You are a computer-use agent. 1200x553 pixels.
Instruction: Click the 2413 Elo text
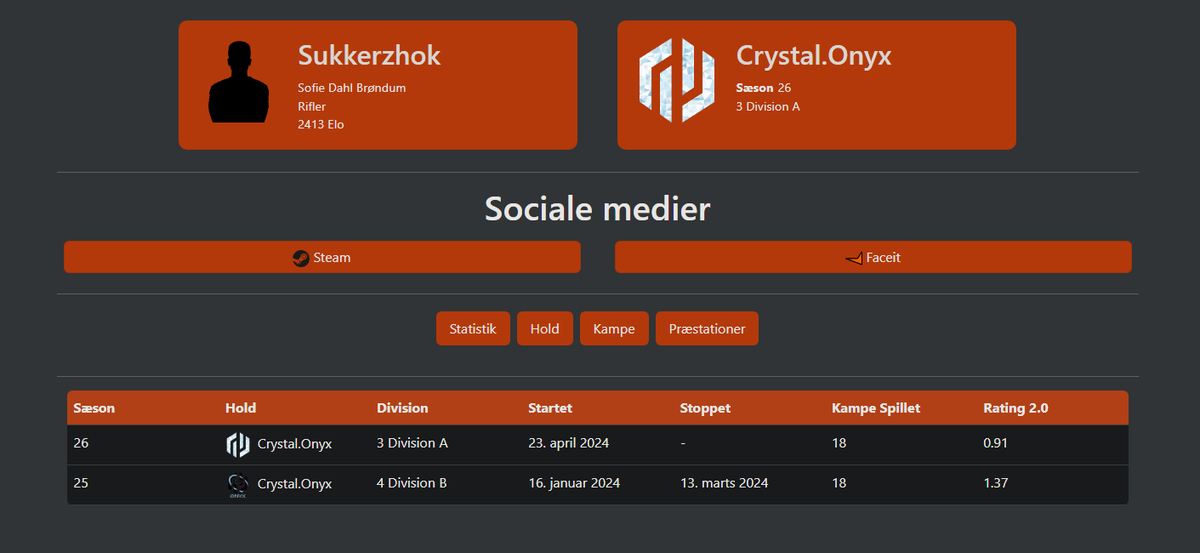click(x=321, y=125)
